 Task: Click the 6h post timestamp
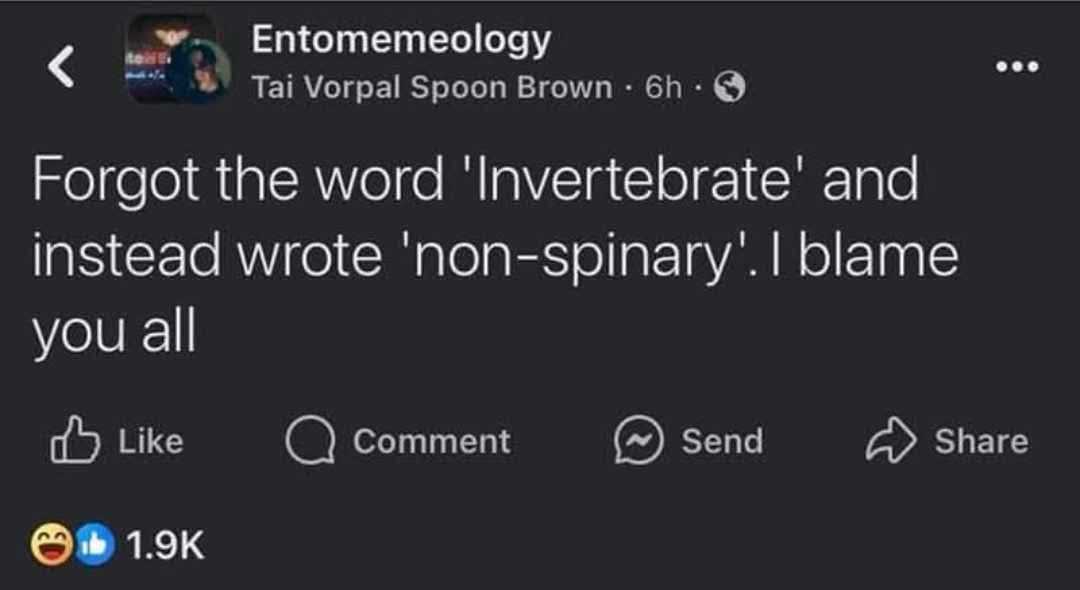pyautogui.click(x=662, y=88)
